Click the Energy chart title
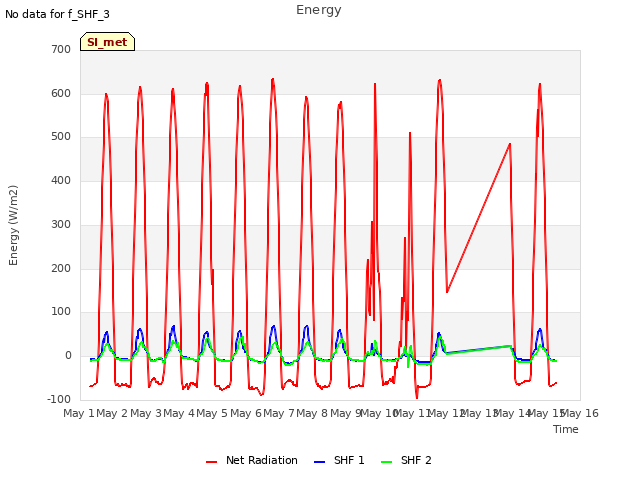640x480 pixels. point(319,10)
